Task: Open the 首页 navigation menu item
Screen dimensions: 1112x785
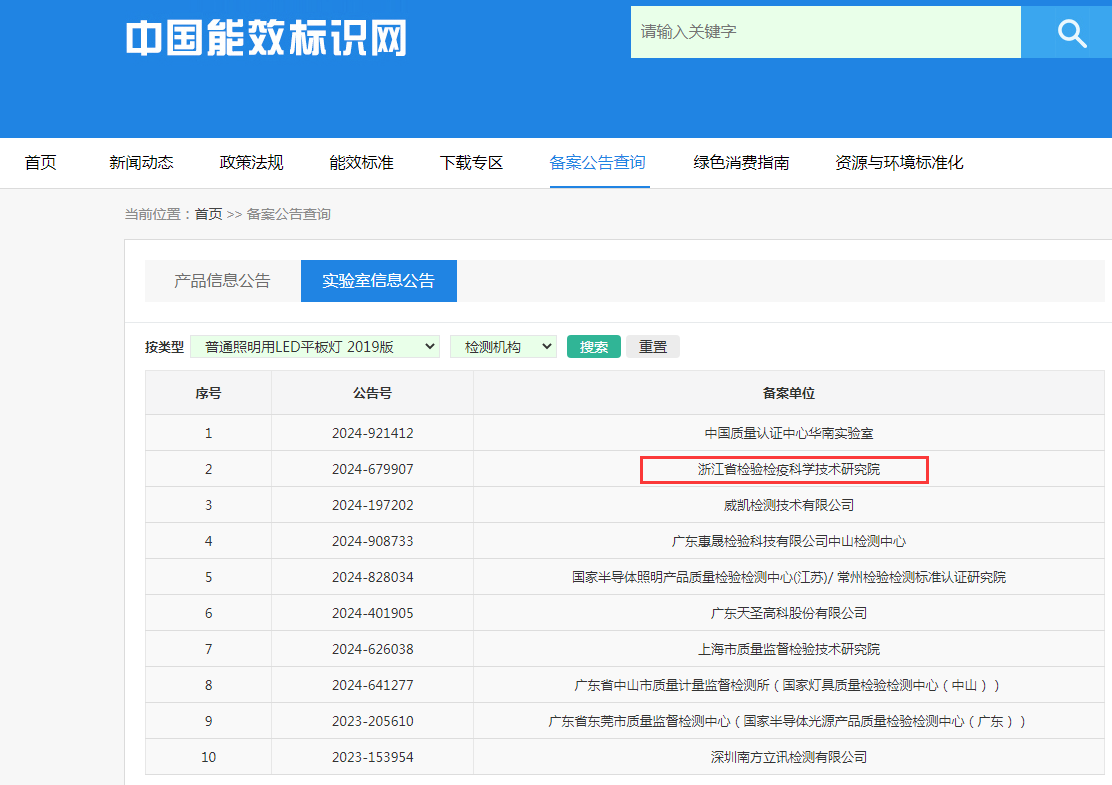Action: pyautogui.click(x=41, y=163)
